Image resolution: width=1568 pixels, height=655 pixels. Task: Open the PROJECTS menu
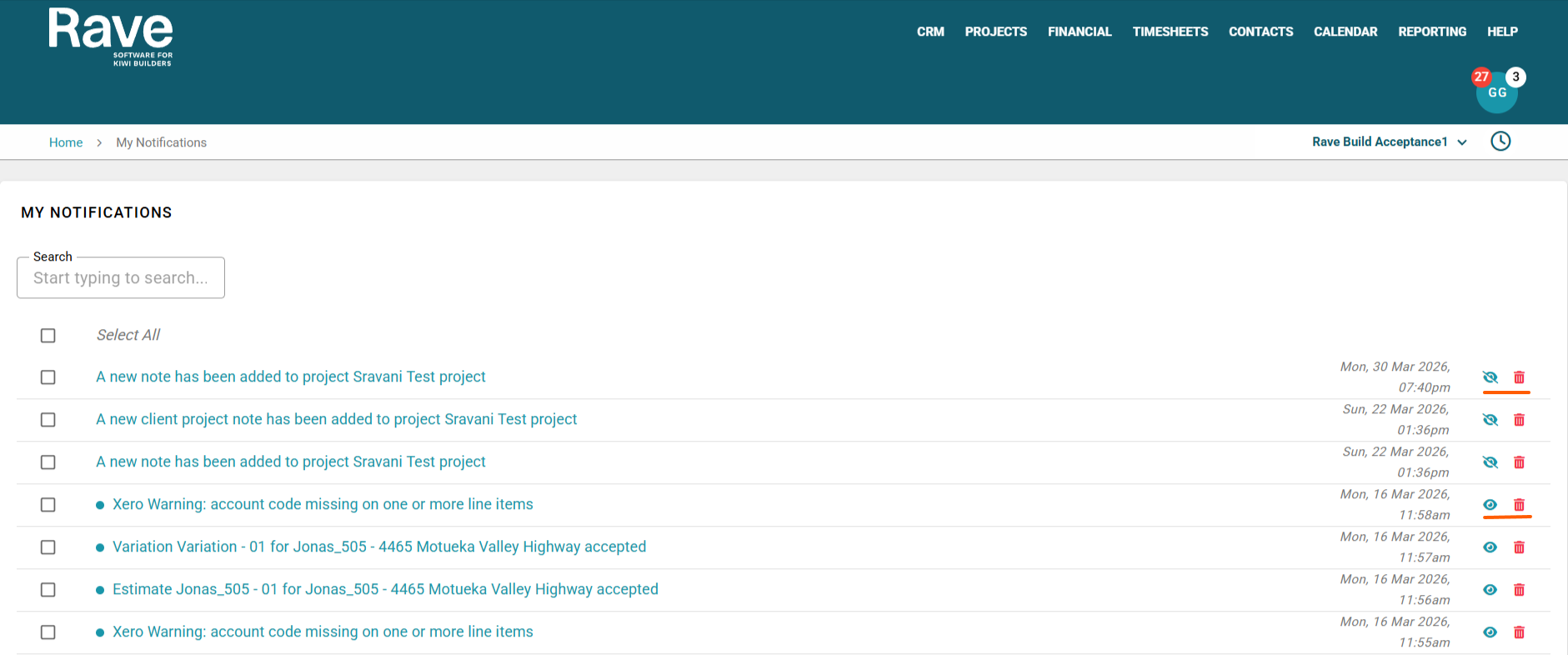pyautogui.click(x=996, y=32)
